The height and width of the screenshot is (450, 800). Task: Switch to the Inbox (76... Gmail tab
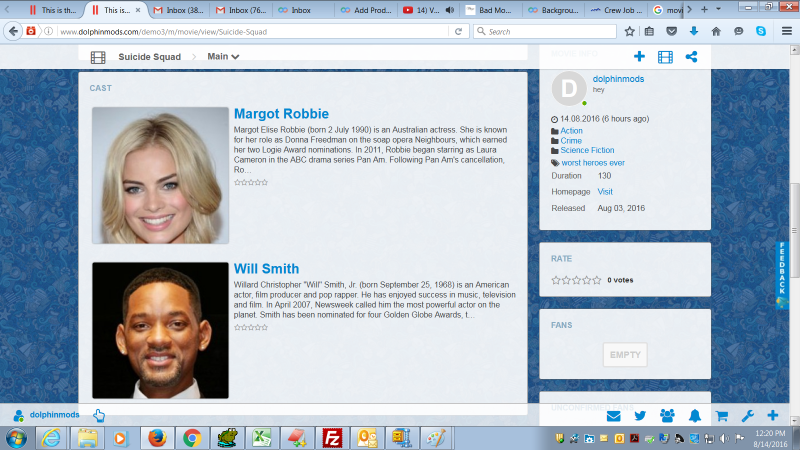[241, 10]
